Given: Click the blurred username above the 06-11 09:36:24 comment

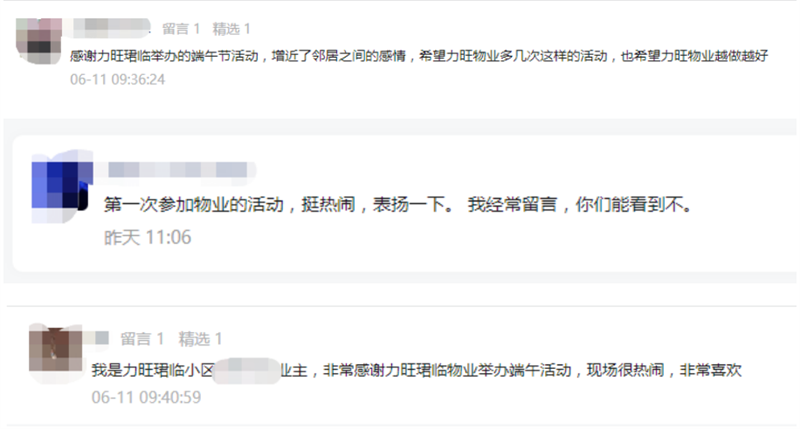Looking at the screenshot, I should coord(112,28).
